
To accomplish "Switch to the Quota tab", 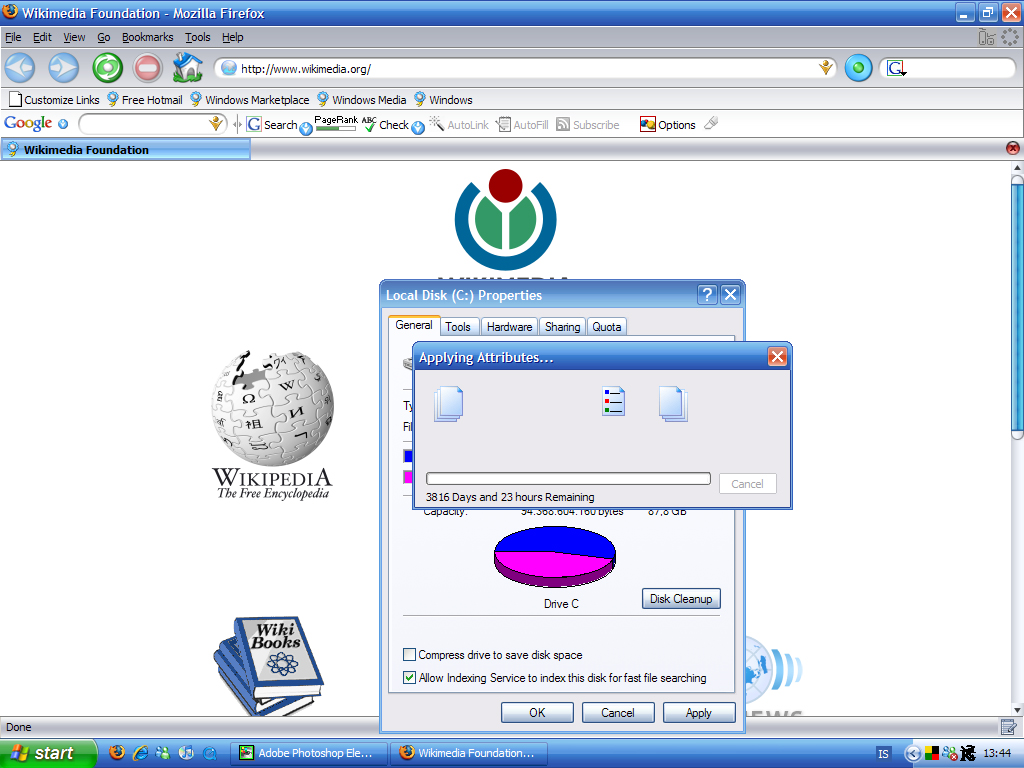I will 607,327.
